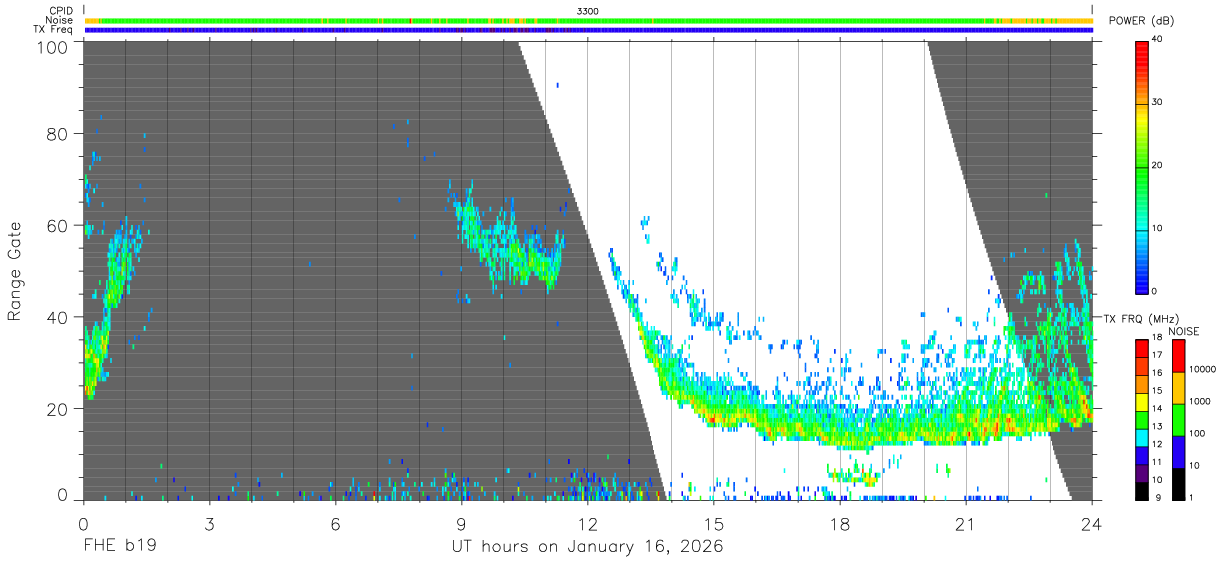Click the Noise color strip
This screenshot has width=1228, height=567.
(588, 20)
